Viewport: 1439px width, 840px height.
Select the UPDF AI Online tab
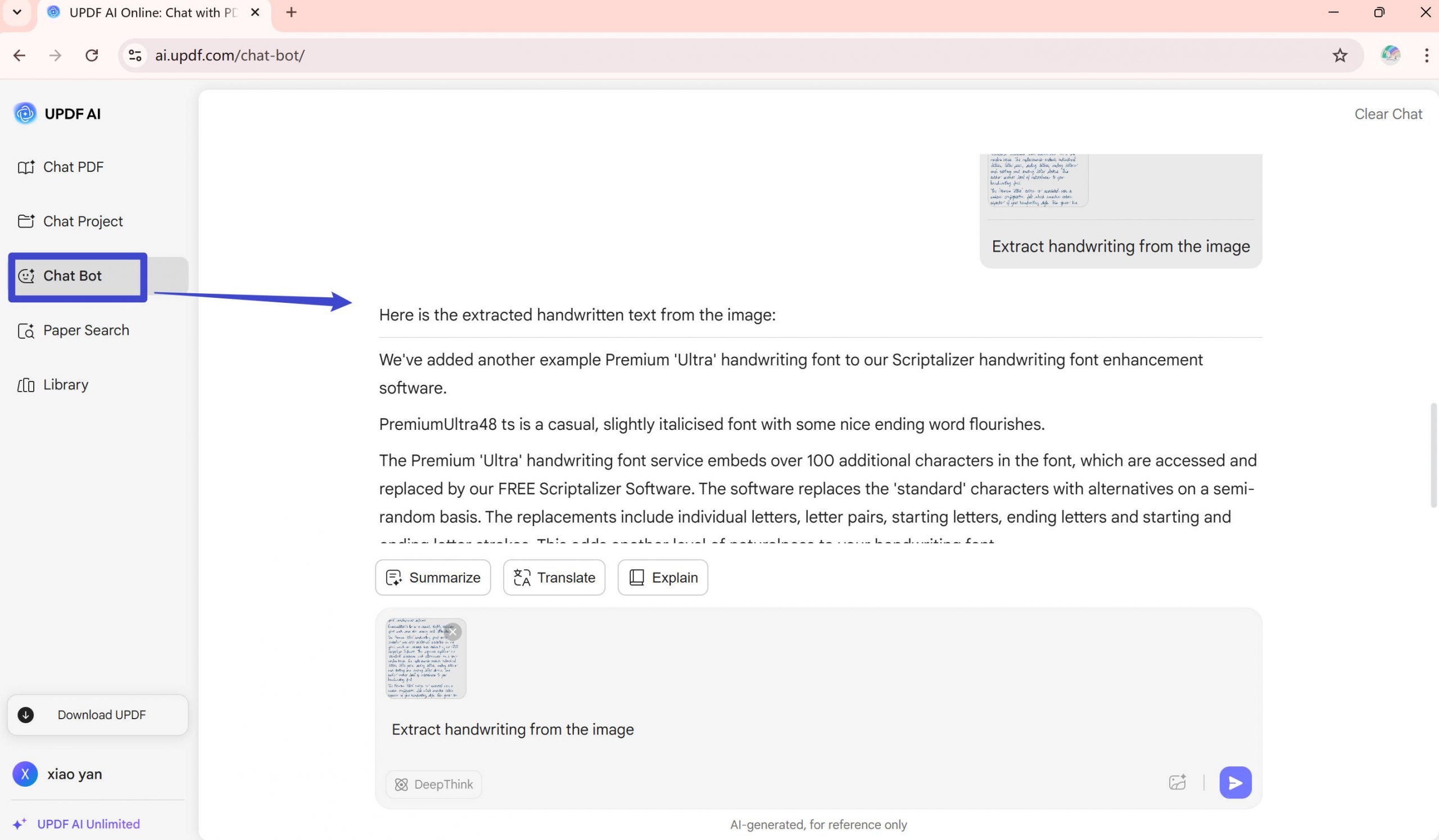154,12
